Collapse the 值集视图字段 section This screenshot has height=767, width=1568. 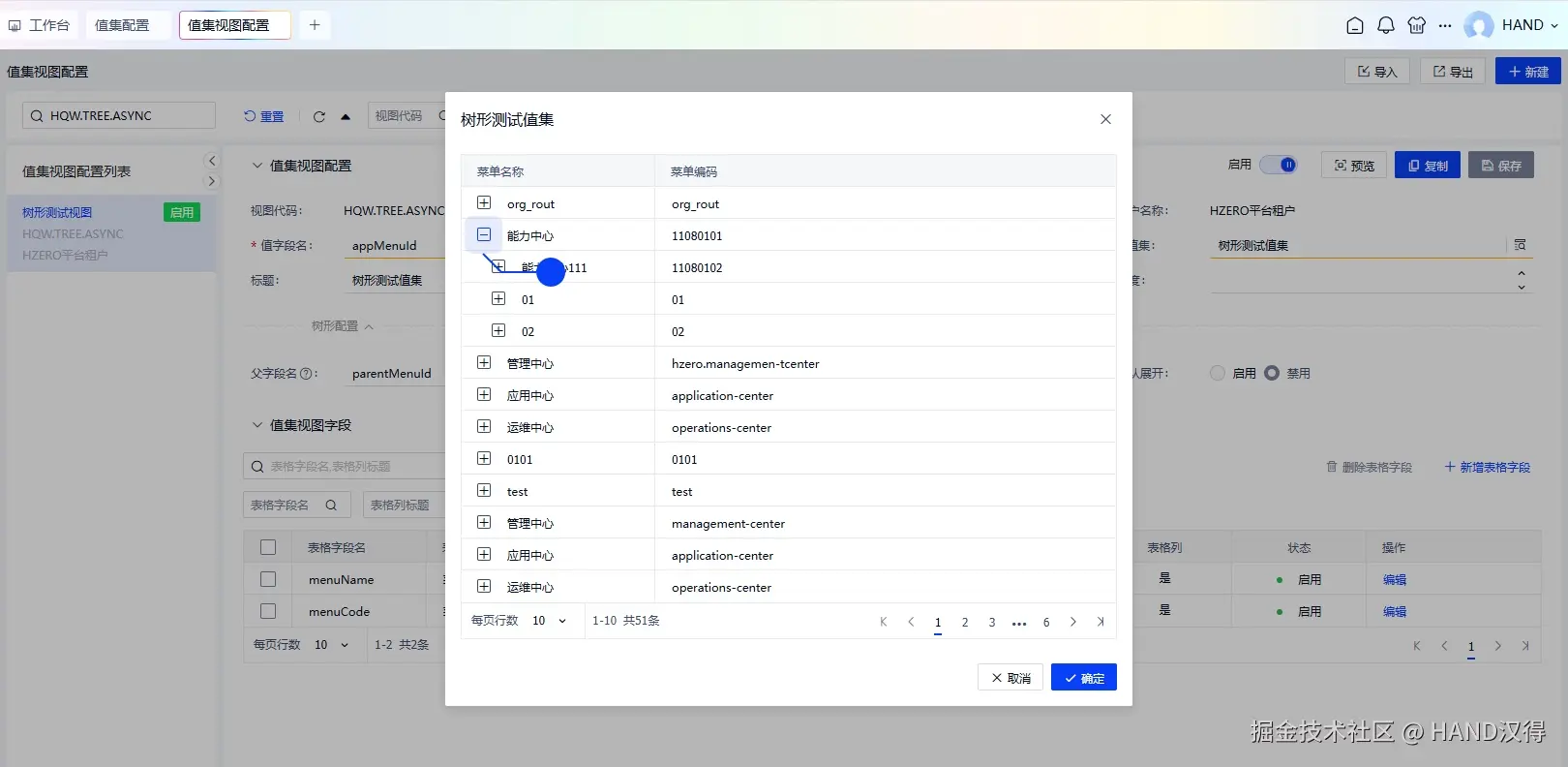(257, 425)
